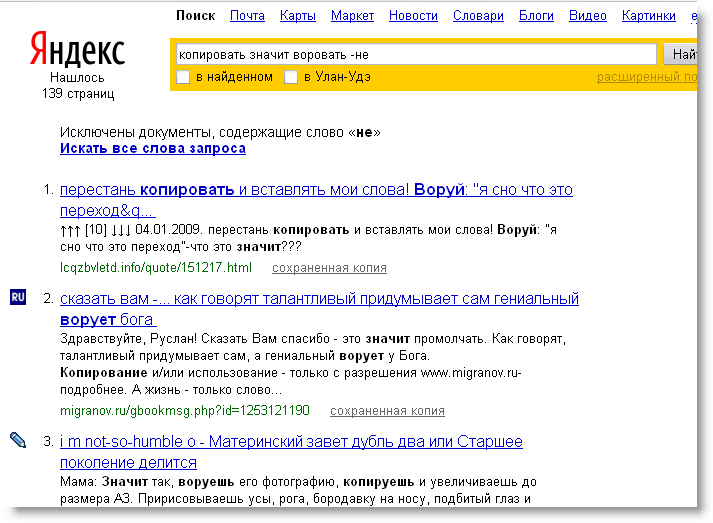Open third result "i m not-so-humble" title
The height and width of the screenshot is (523, 713).
[291, 441]
